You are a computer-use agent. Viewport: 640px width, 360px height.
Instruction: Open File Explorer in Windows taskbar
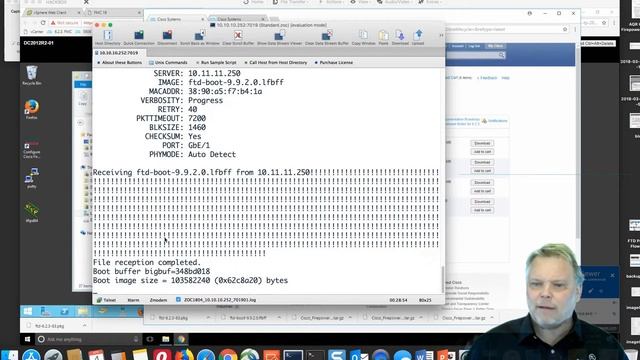coord(165,339)
